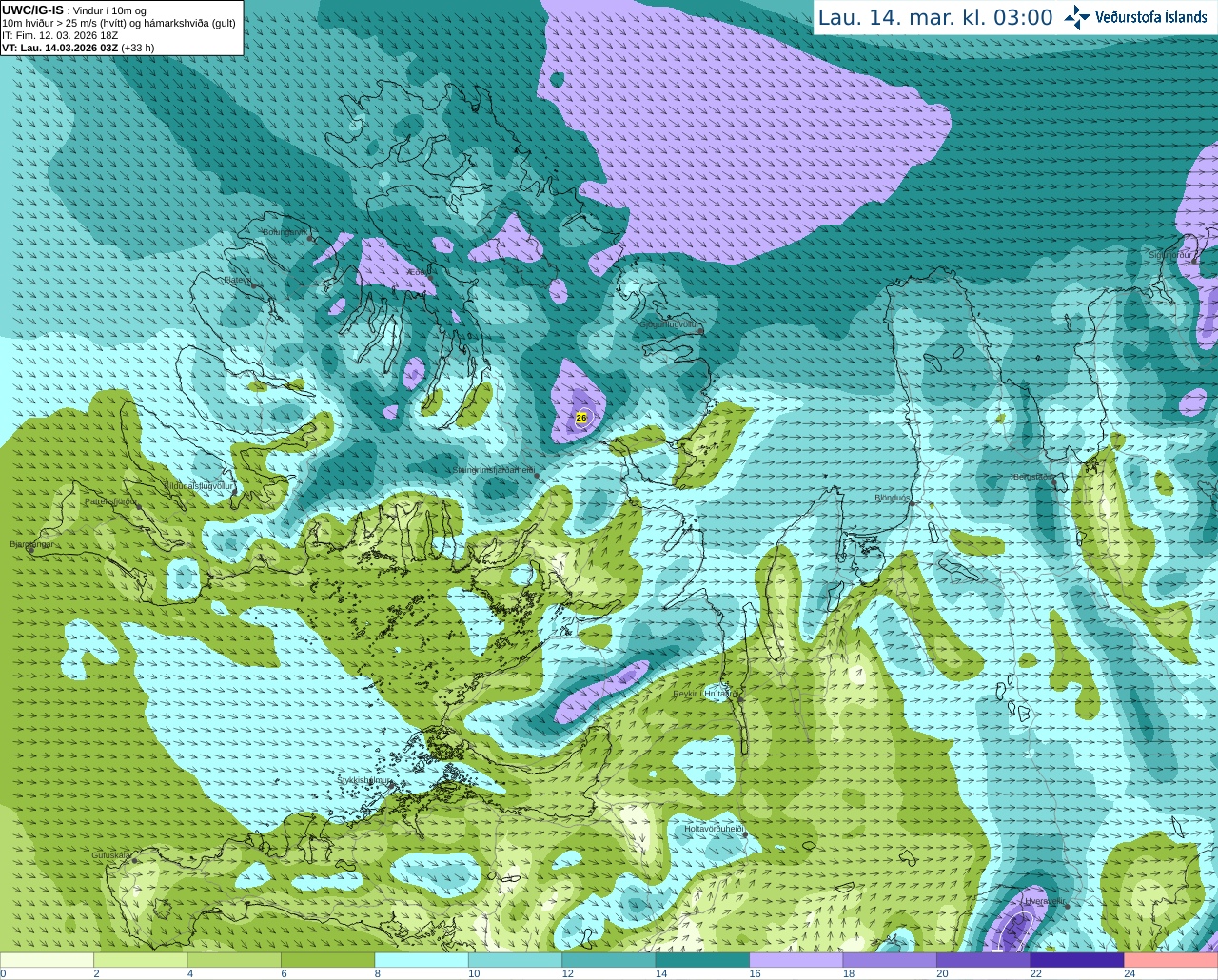The height and width of the screenshot is (980, 1218).
Task: Click the Bolungarvík station dot
Action: 311,239
